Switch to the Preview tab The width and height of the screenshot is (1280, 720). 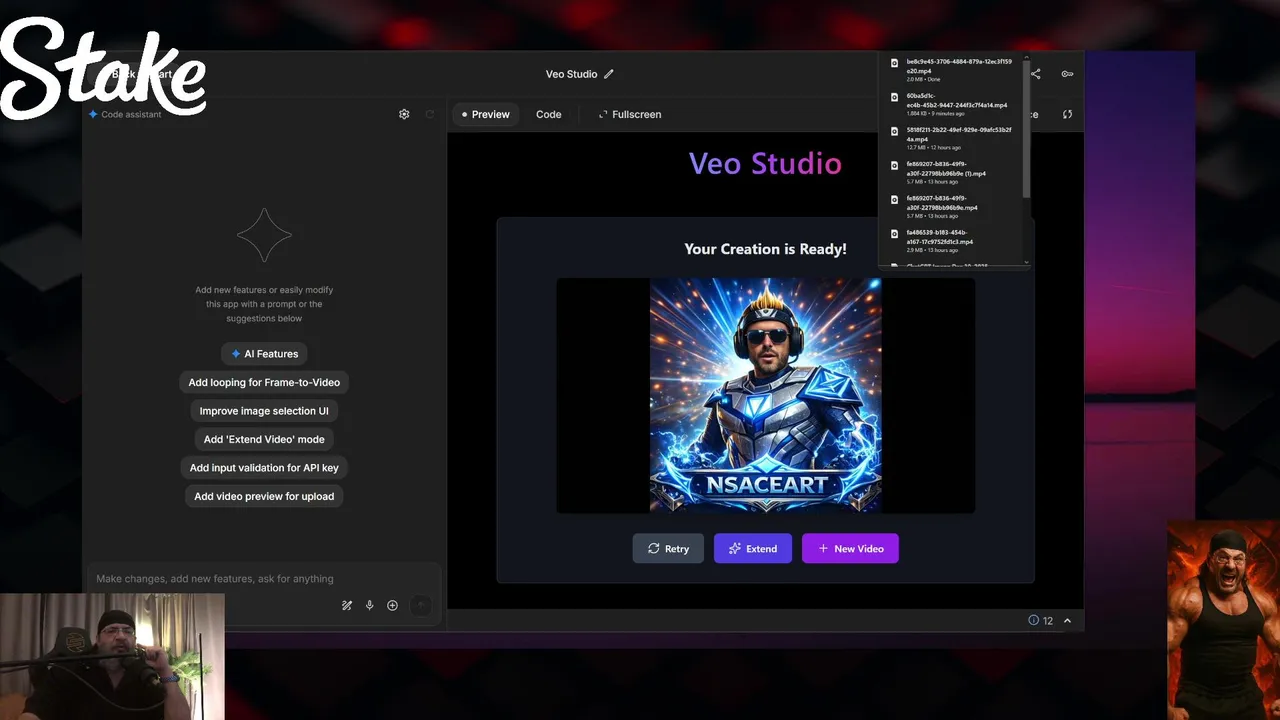coord(486,114)
